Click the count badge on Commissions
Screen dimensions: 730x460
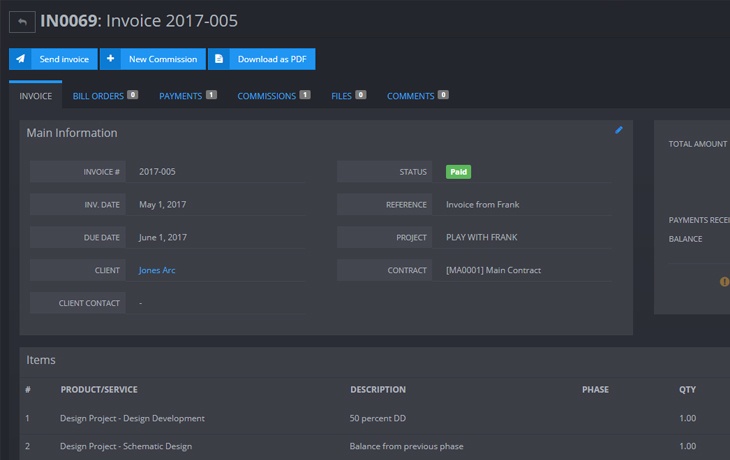pyautogui.click(x=305, y=95)
